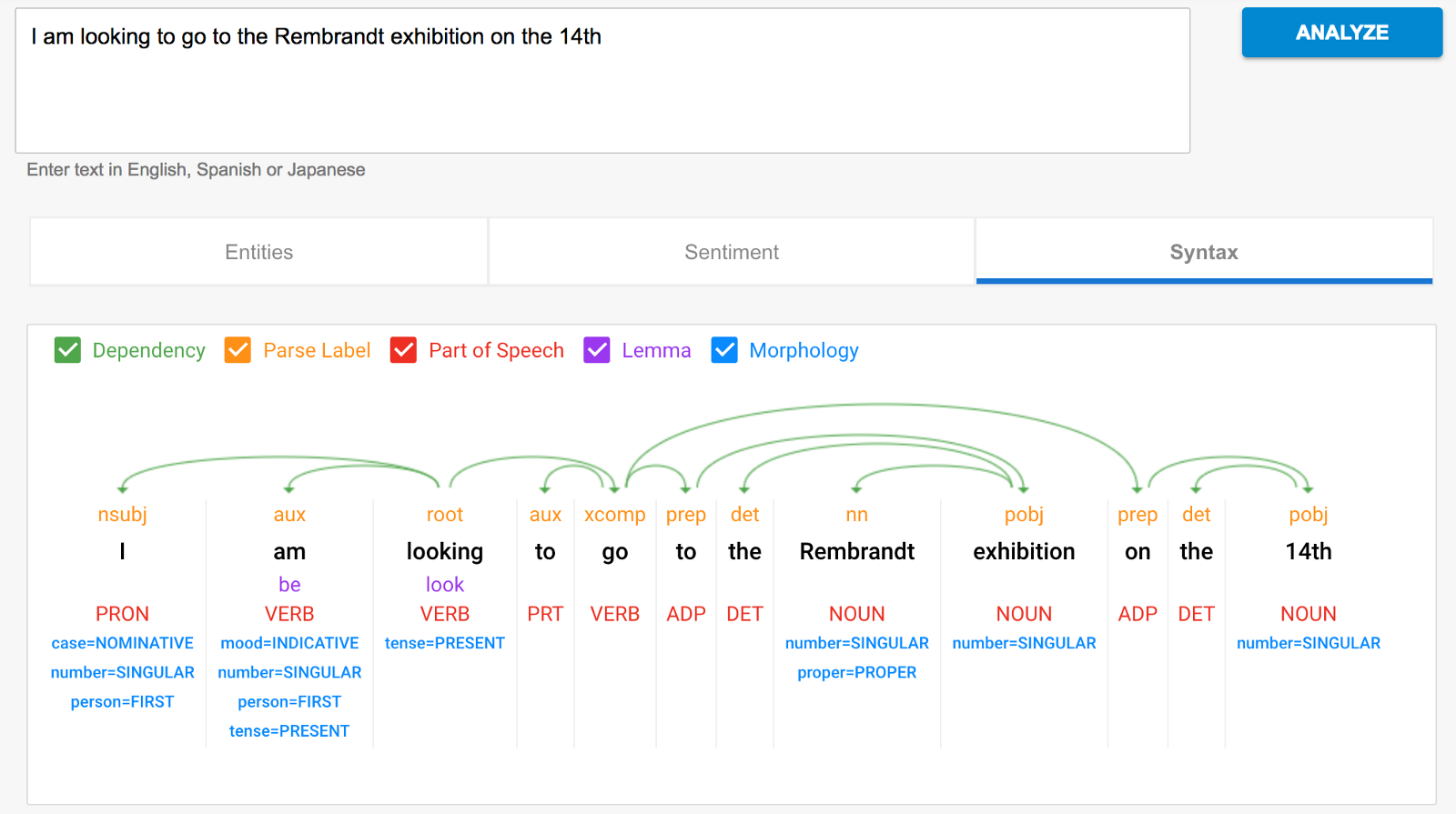Disable the red Part of Speech checkbox
Screen dimensions: 1456x814
(x=403, y=350)
